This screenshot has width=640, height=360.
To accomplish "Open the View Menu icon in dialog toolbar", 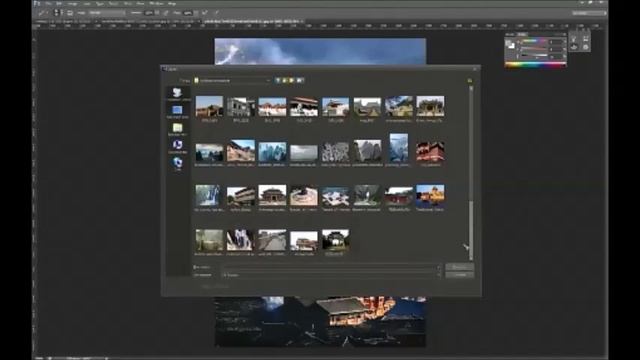I will [x=300, y=80].
